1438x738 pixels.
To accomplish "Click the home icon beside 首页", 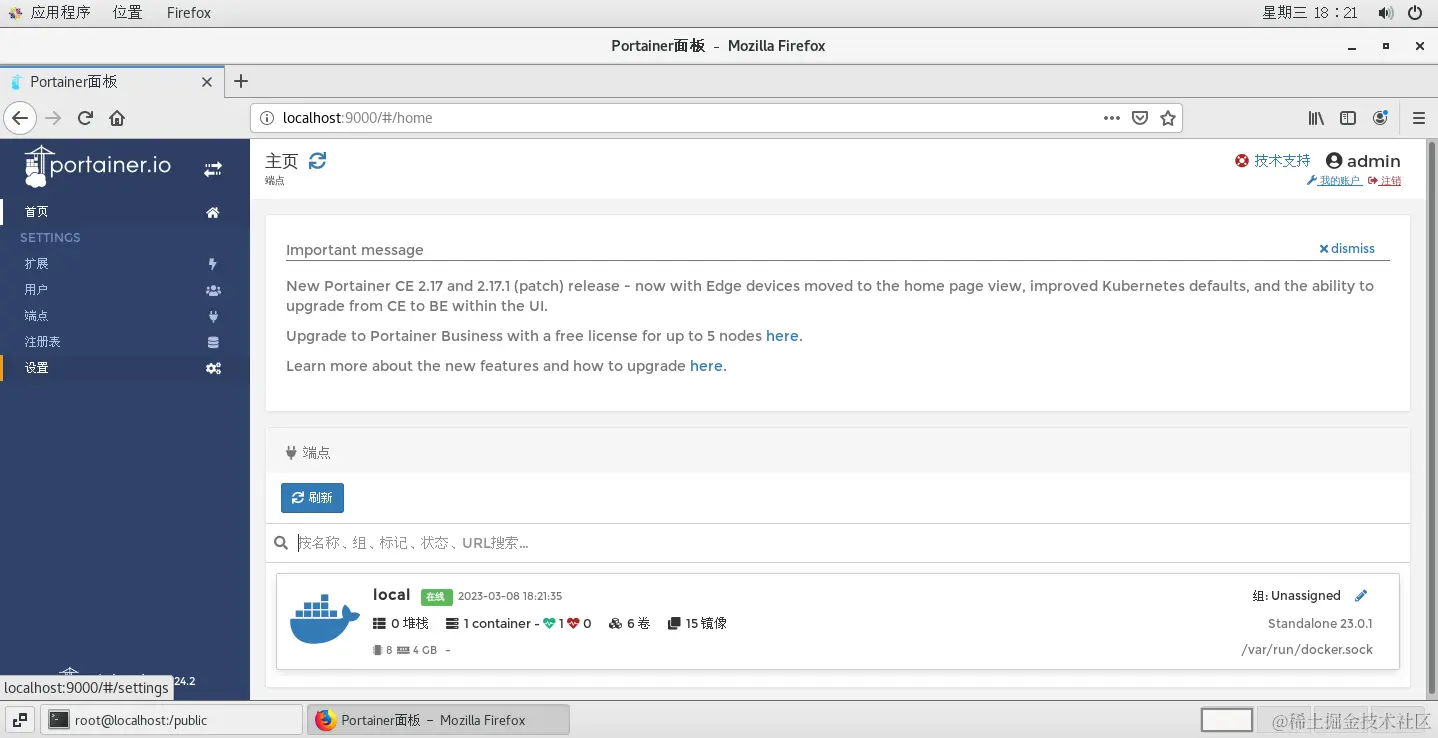I will click(213, 212).
